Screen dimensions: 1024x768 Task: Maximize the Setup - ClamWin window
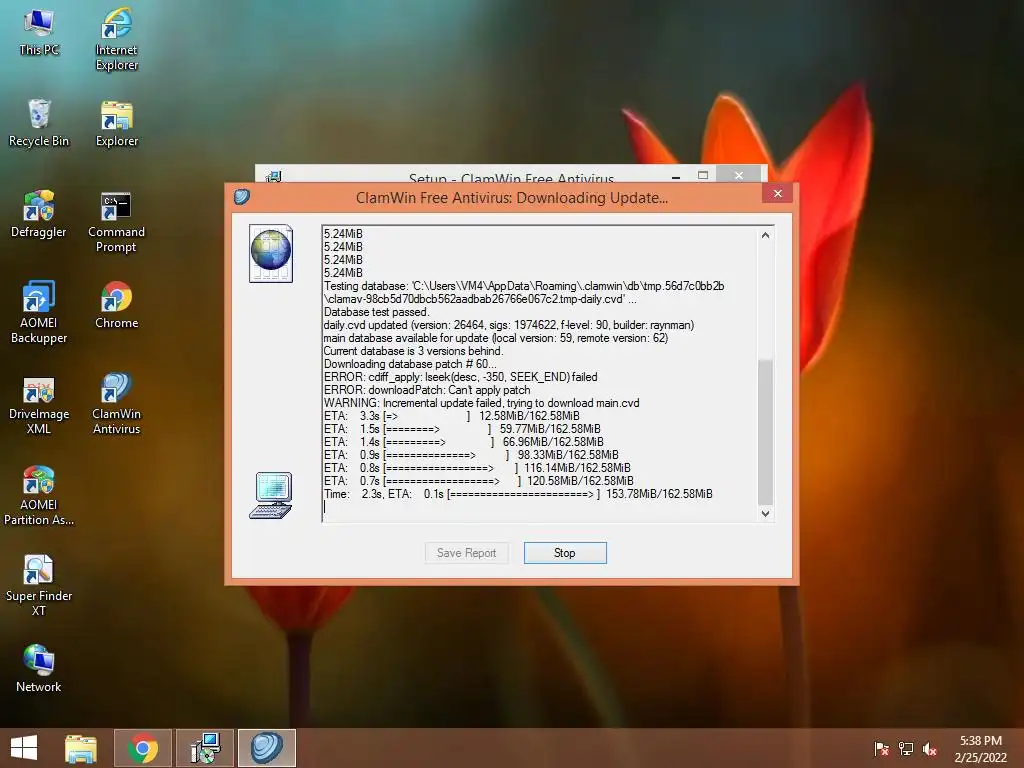[x=703, y=175]
